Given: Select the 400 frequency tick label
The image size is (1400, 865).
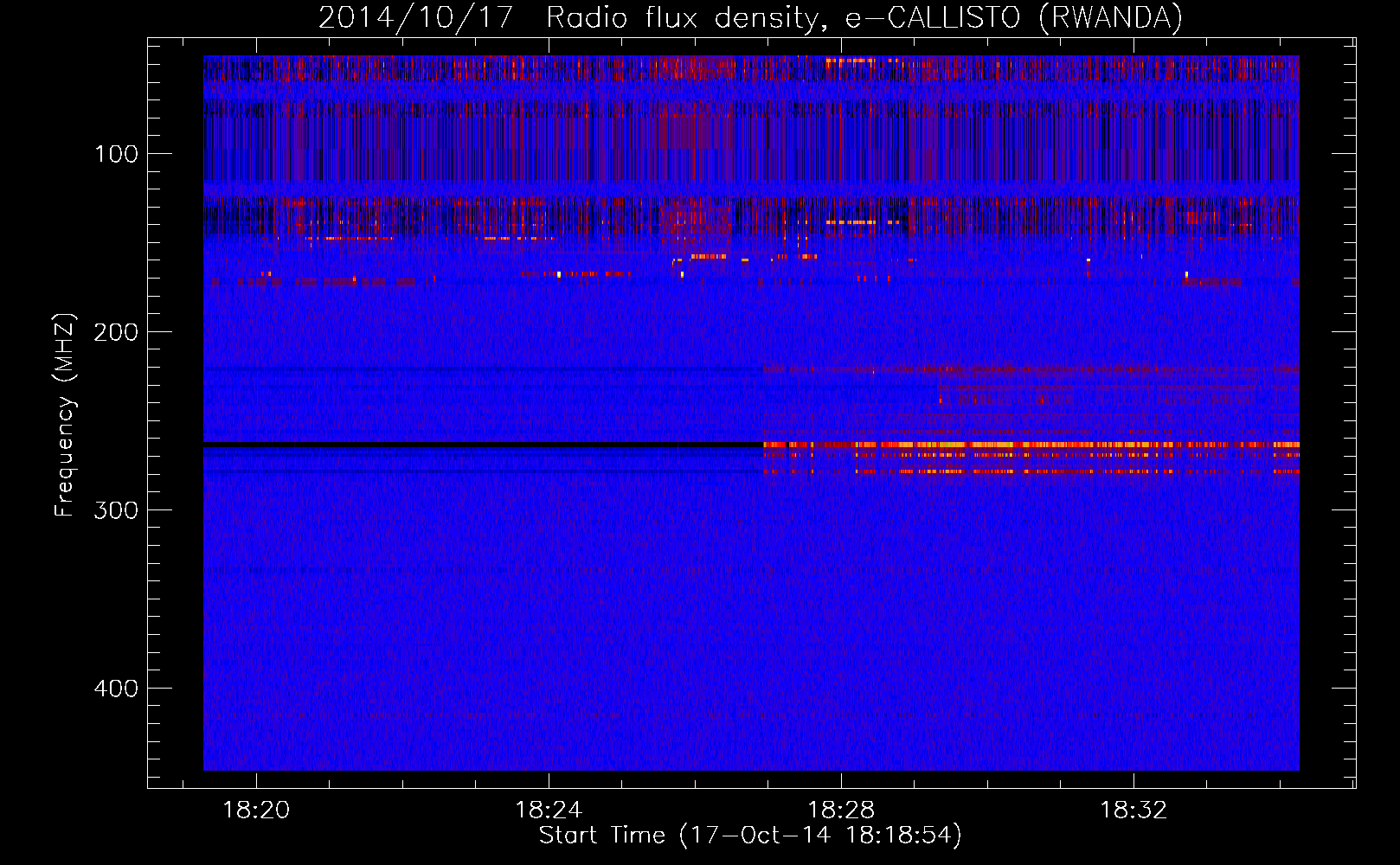Looking at the screenshot, I should pyautogui.click(x=117, y=689).
